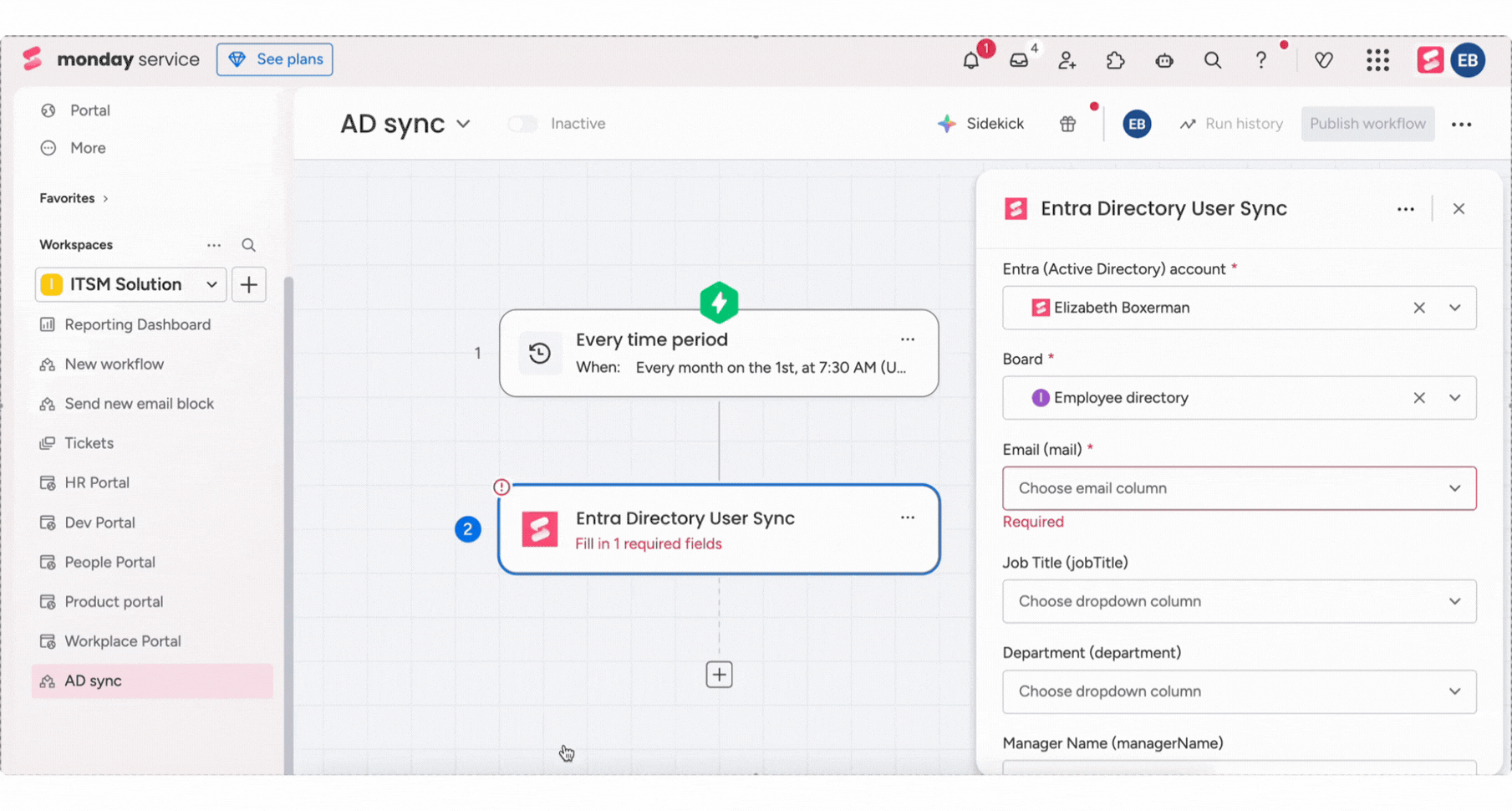Open the Department column dropdown
The image size is (1512, 811).
1240,691
